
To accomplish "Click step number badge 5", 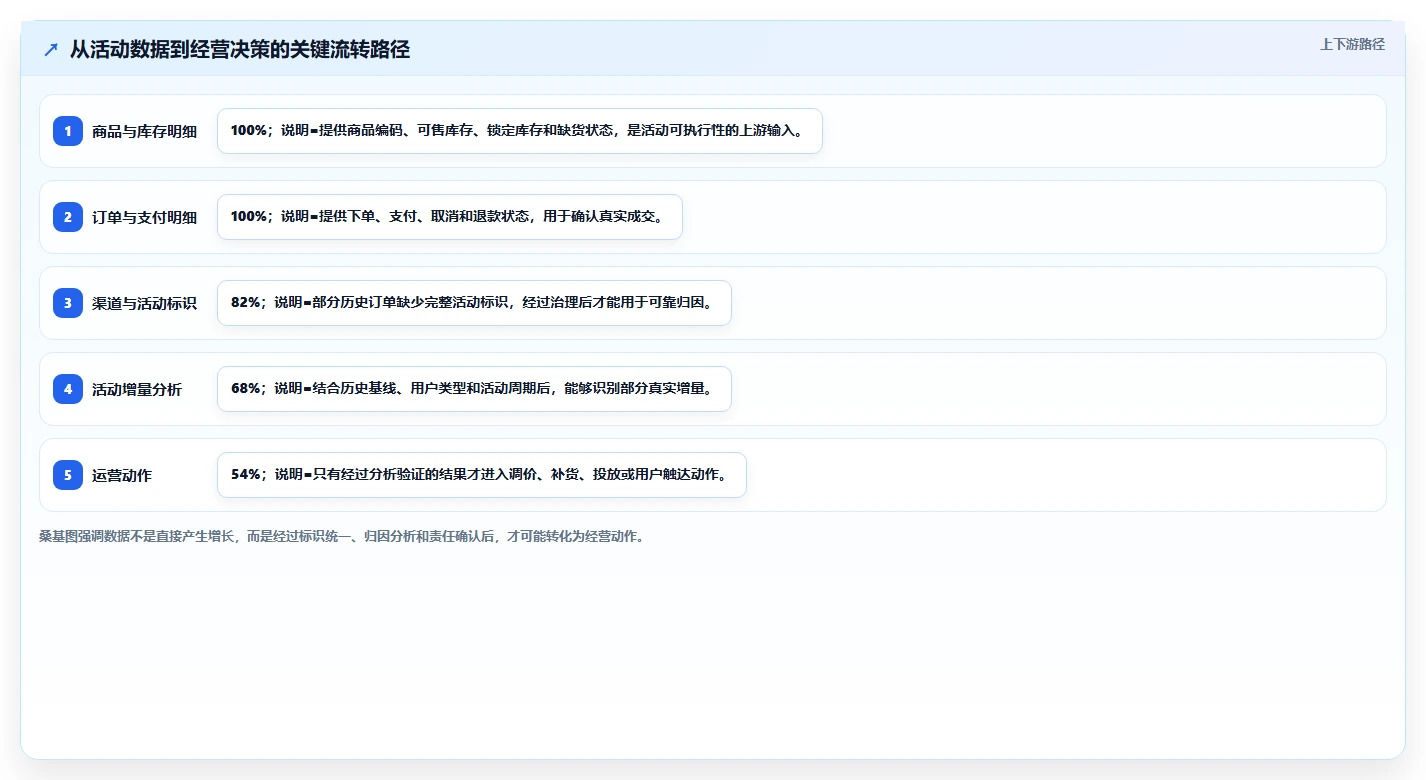I will click(x=68, y=475).
